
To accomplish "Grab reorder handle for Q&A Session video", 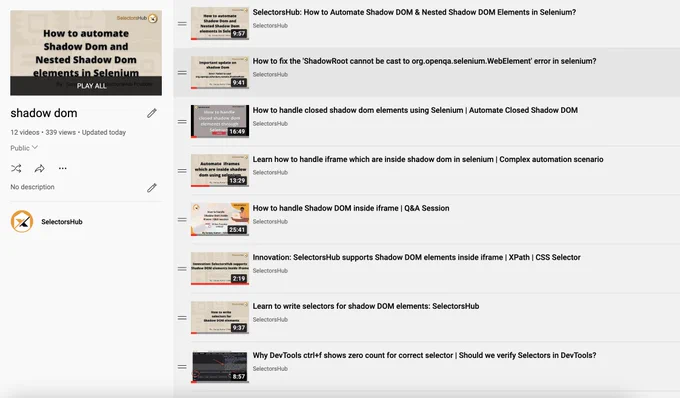I will pyautogui.click(x=182, y=219).
